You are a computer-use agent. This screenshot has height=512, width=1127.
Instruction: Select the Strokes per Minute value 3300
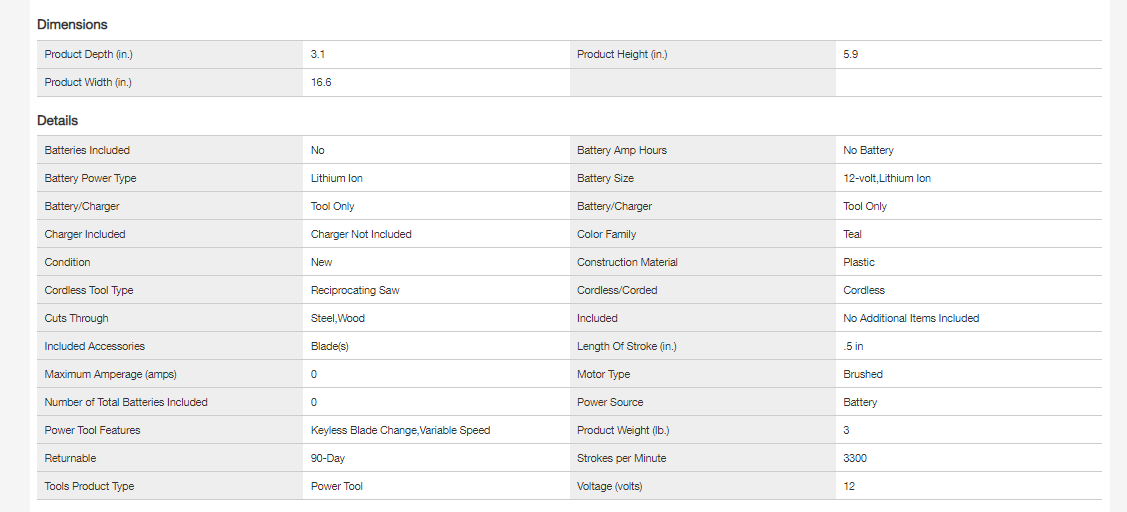[855, 458]
